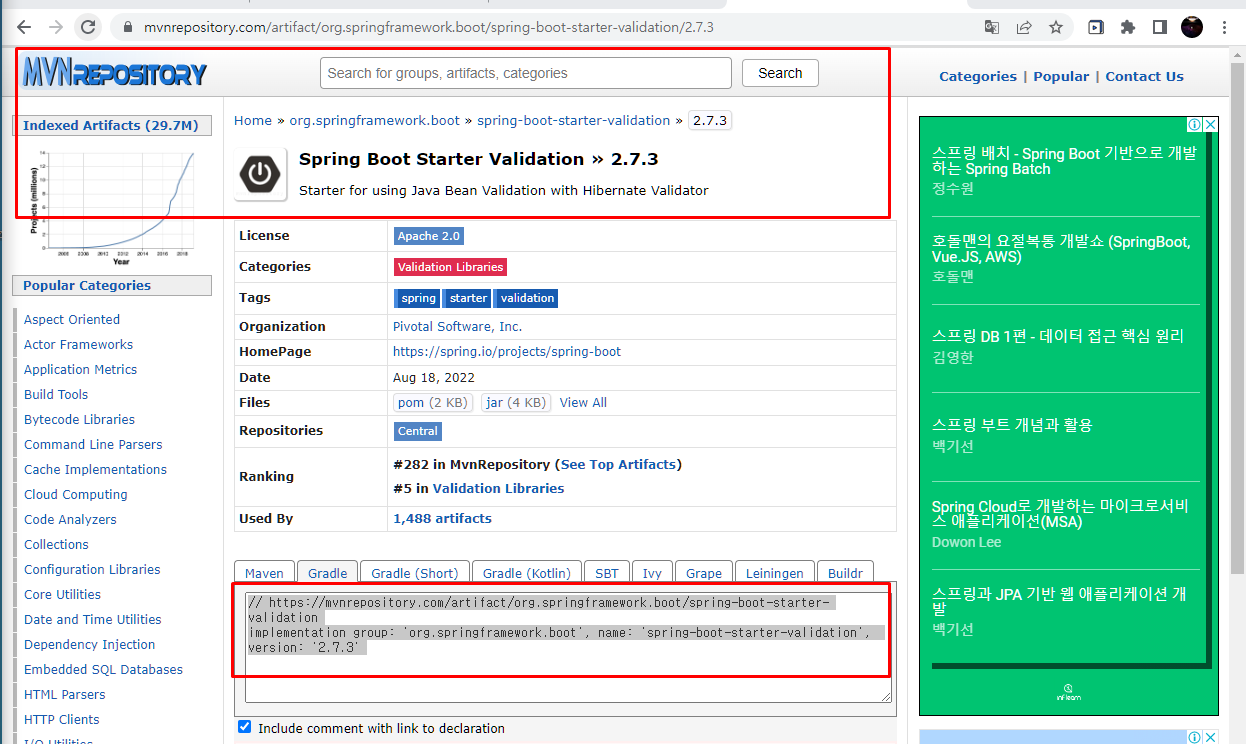The image size is (1246, 744).
Task: Click the Gradle dependency snippet text area
Action: click(567, 647)
